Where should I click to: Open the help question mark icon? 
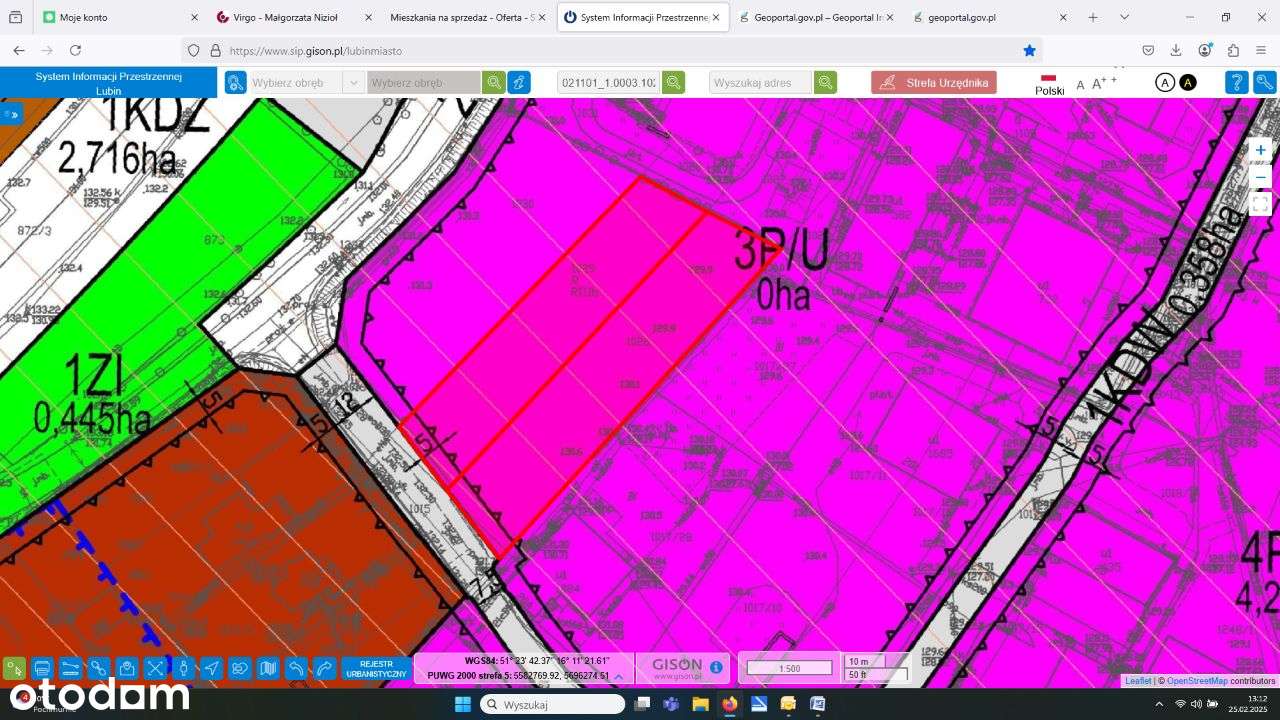pos(1237,83)
